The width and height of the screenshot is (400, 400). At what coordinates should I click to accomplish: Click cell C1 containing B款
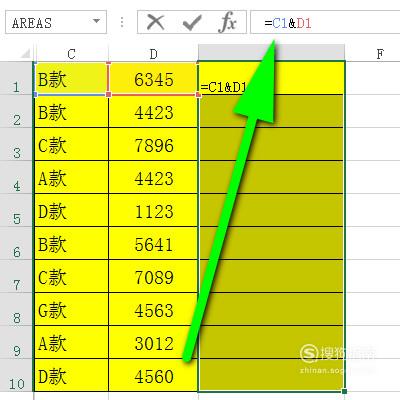pyautogui.click(x=71, y=79)
